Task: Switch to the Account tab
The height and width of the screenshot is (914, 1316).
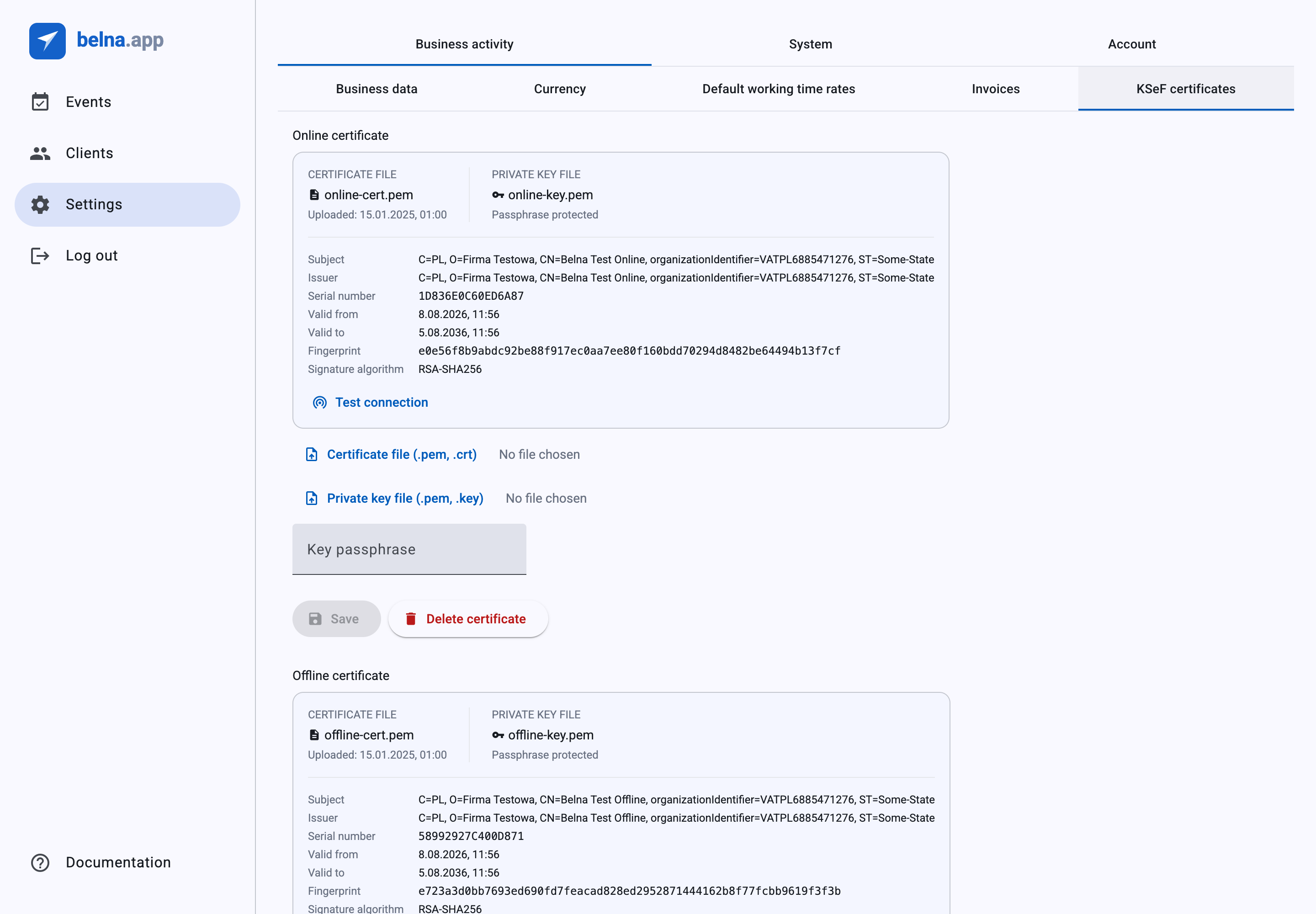Action: pos(1131,44)
